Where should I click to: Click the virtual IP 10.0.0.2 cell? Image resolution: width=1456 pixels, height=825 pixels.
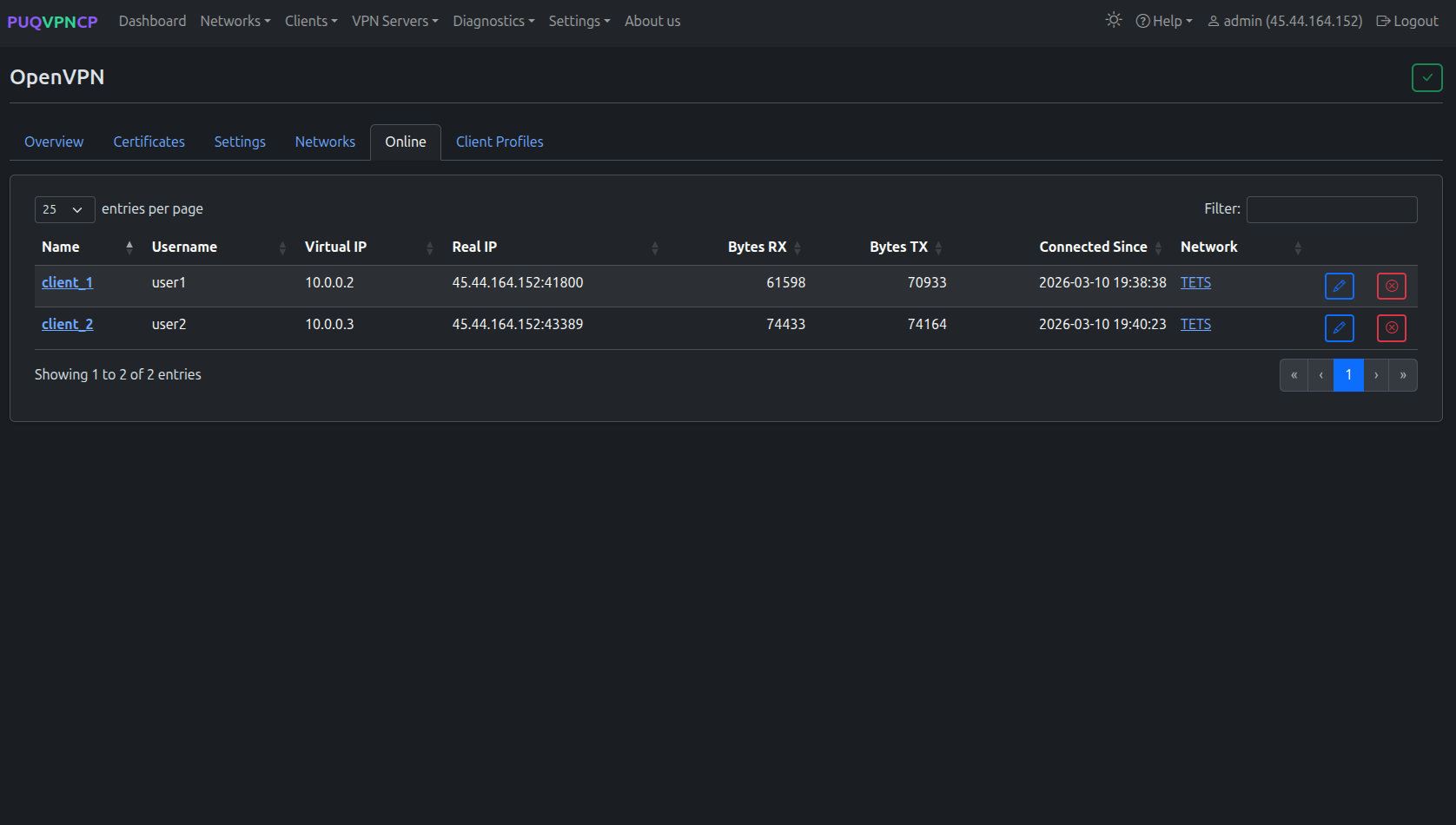click(x=329, y=282)
